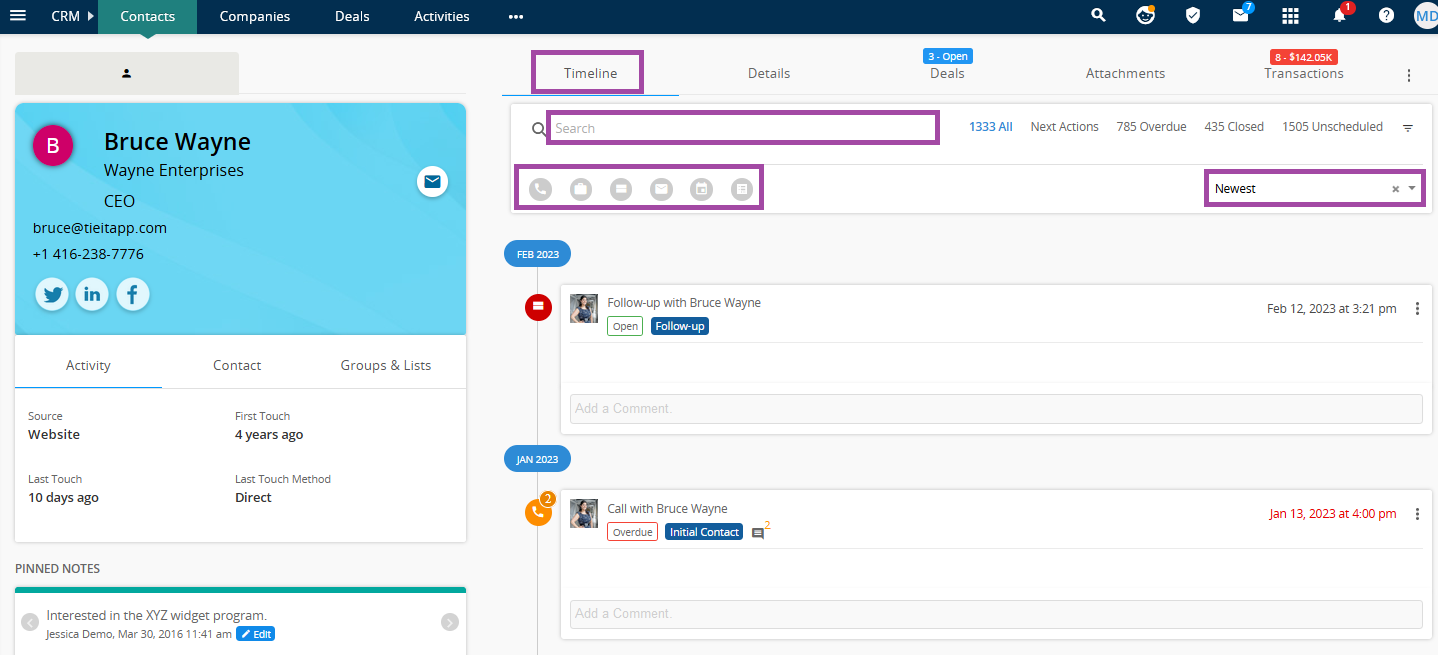Select the Contact tab on contact card
Screen dimensions: 1438x655
click(237, 365)
